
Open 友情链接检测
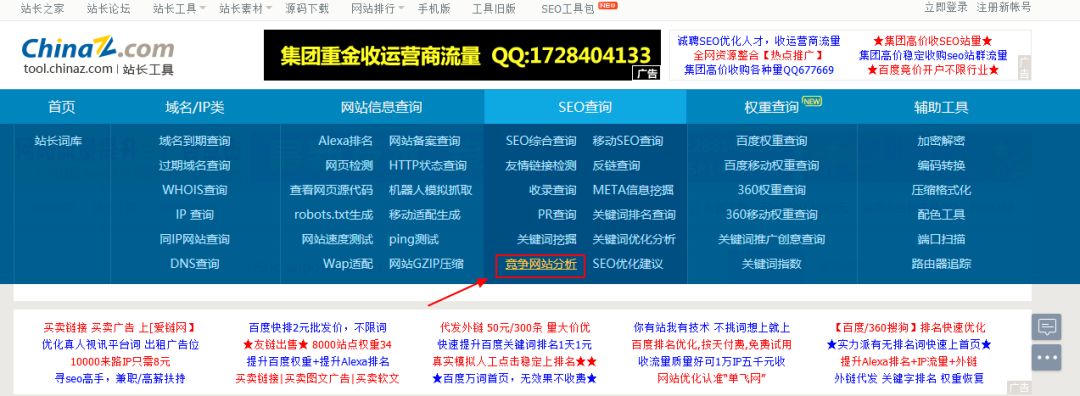click(541, 165)
